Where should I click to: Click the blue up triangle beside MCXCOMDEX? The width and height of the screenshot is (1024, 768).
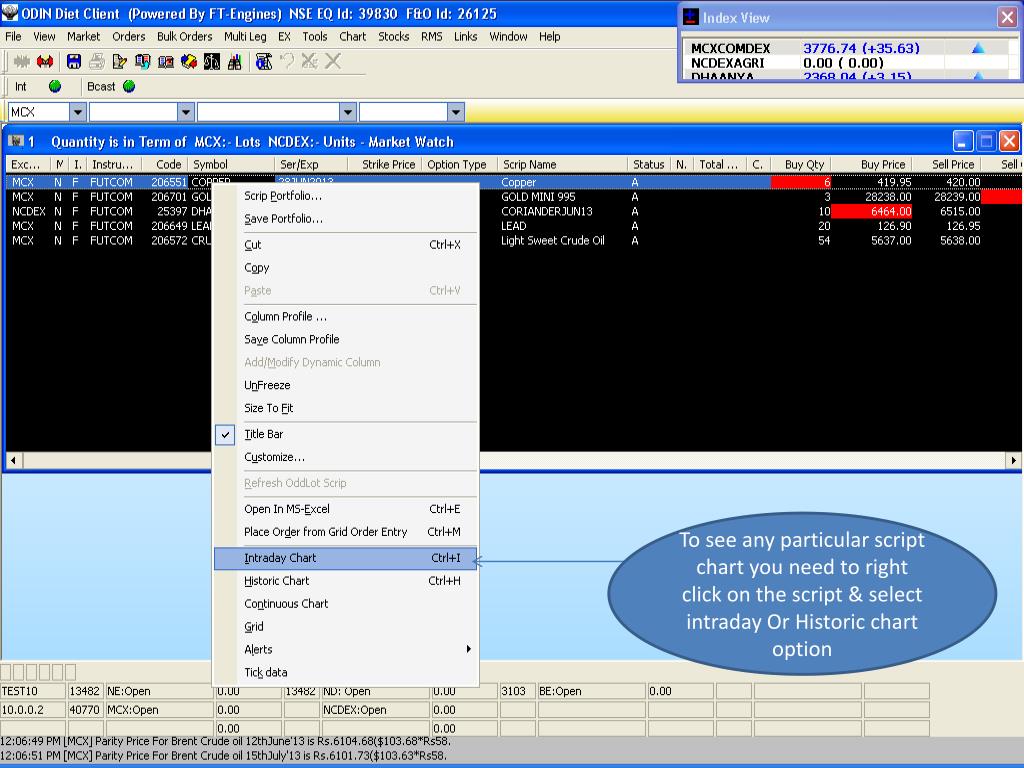pos(978,48)
